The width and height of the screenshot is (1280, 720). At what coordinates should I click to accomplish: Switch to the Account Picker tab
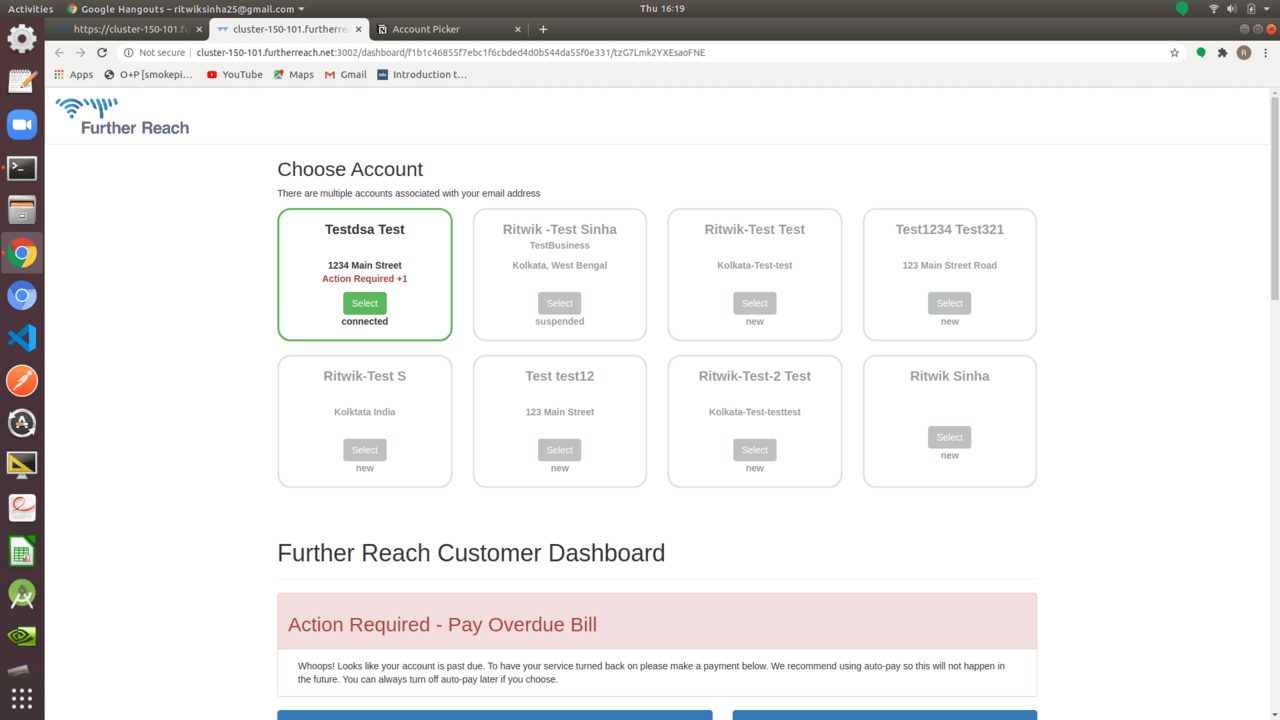pyautogui.click(x=445, y=29)
